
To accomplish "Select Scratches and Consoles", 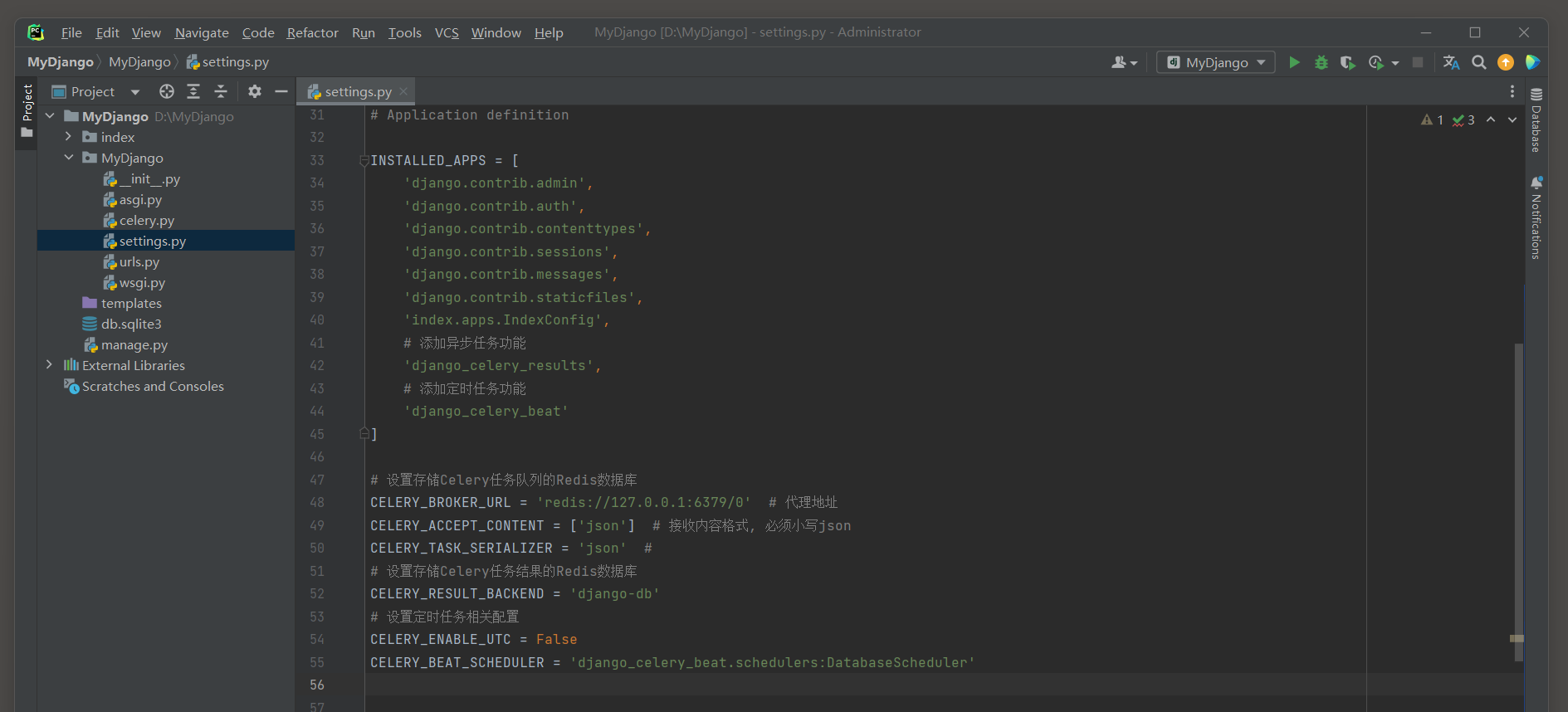I will (144, 386).
